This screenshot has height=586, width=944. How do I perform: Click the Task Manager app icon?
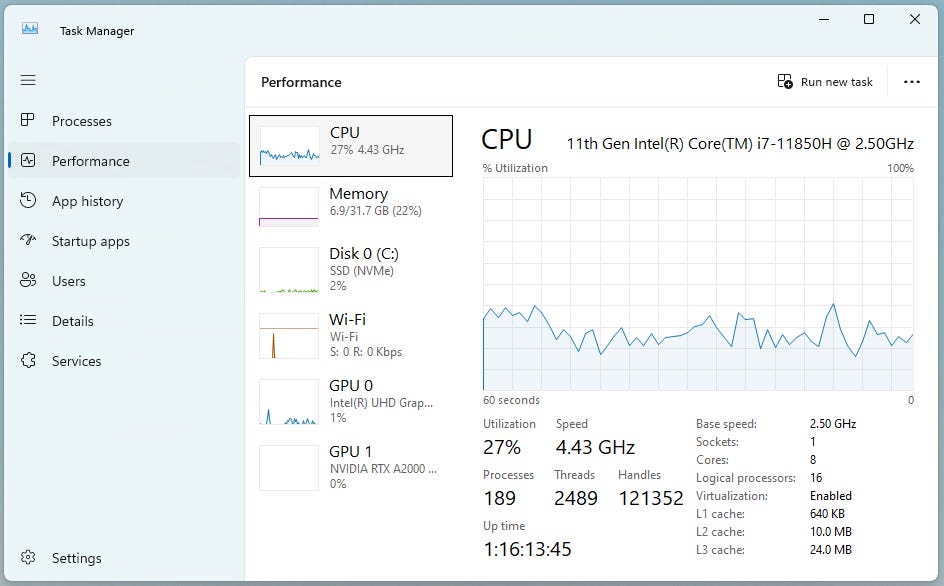click(30, 29)
